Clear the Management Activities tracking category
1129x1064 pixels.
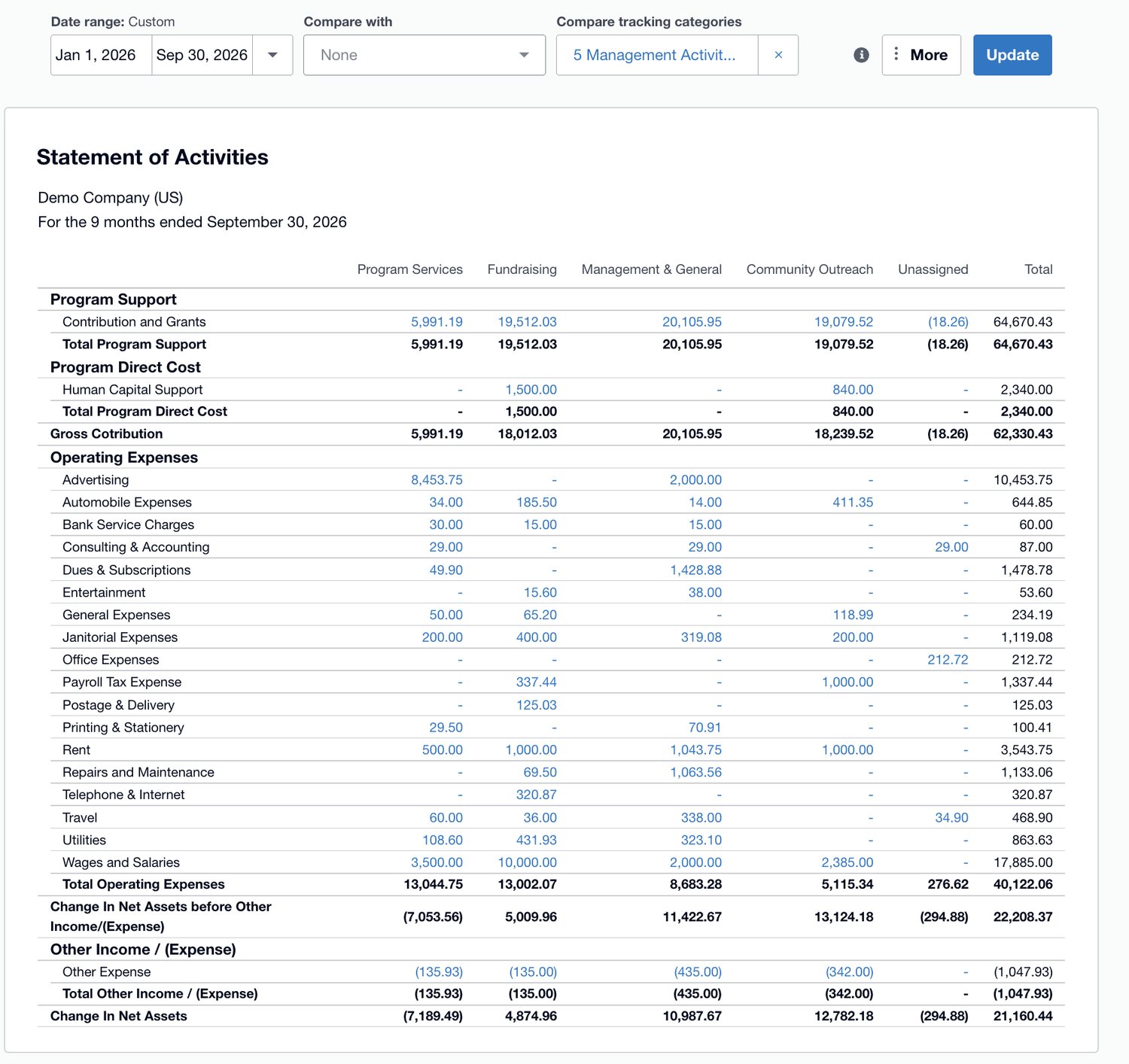click(x=778, y=55)
